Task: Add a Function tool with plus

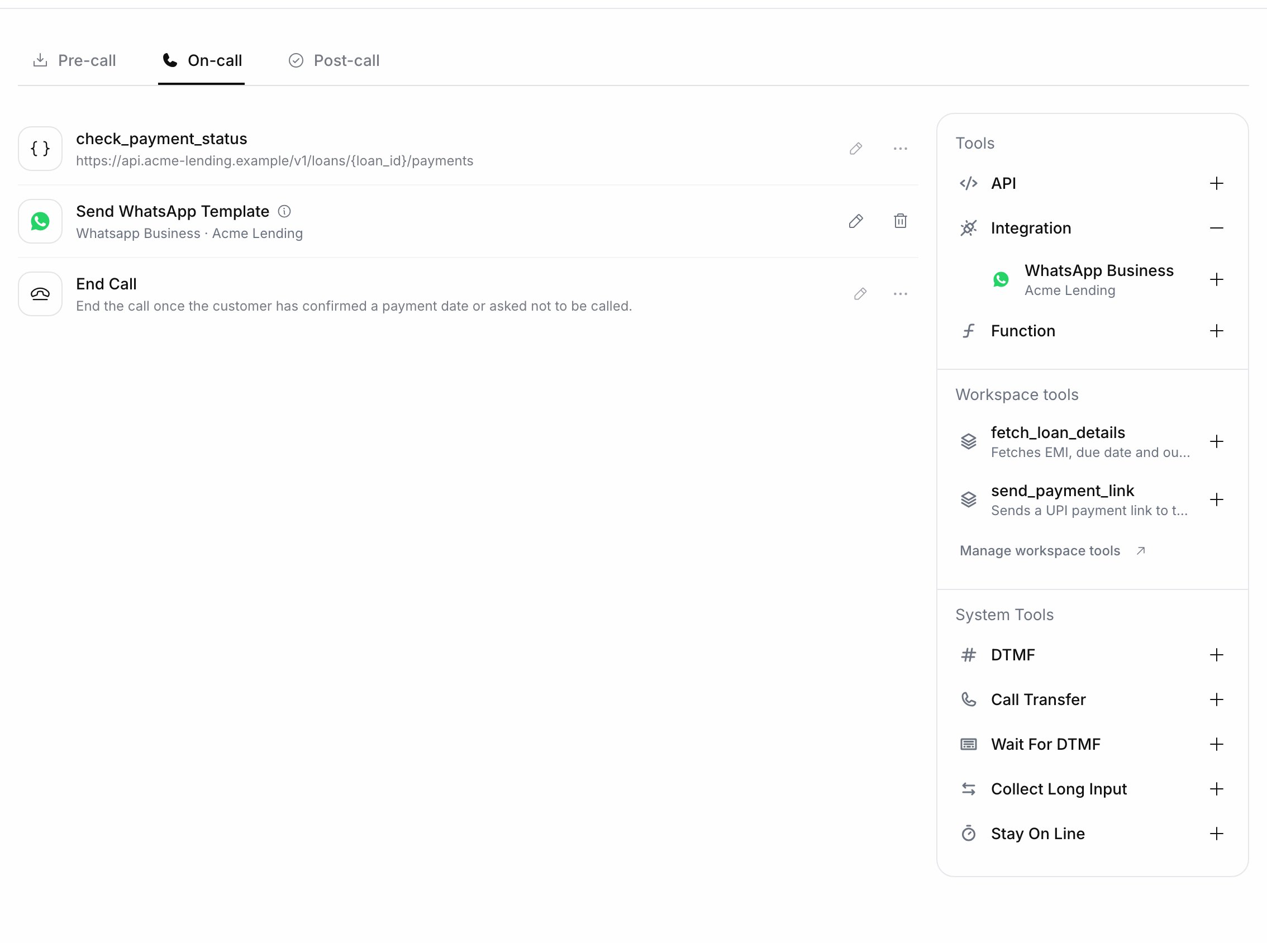Action: [1217, 331]
